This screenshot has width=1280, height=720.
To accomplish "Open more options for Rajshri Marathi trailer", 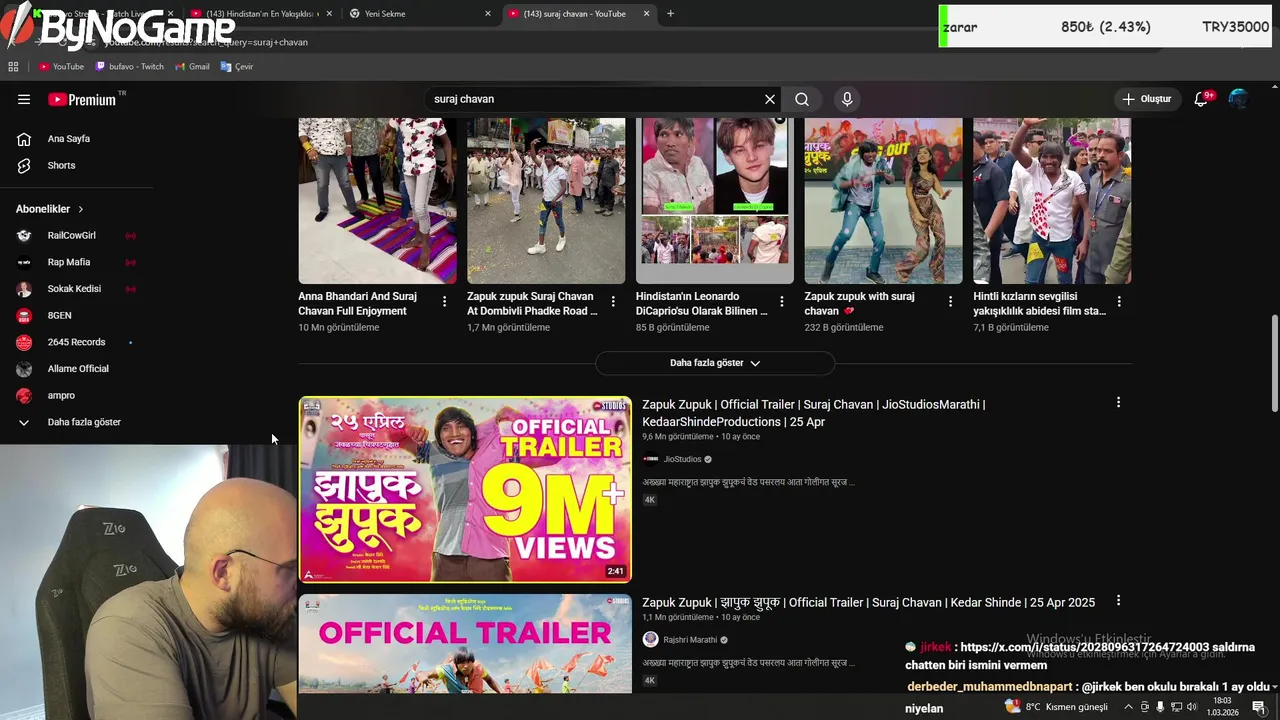I will 1118,601.
